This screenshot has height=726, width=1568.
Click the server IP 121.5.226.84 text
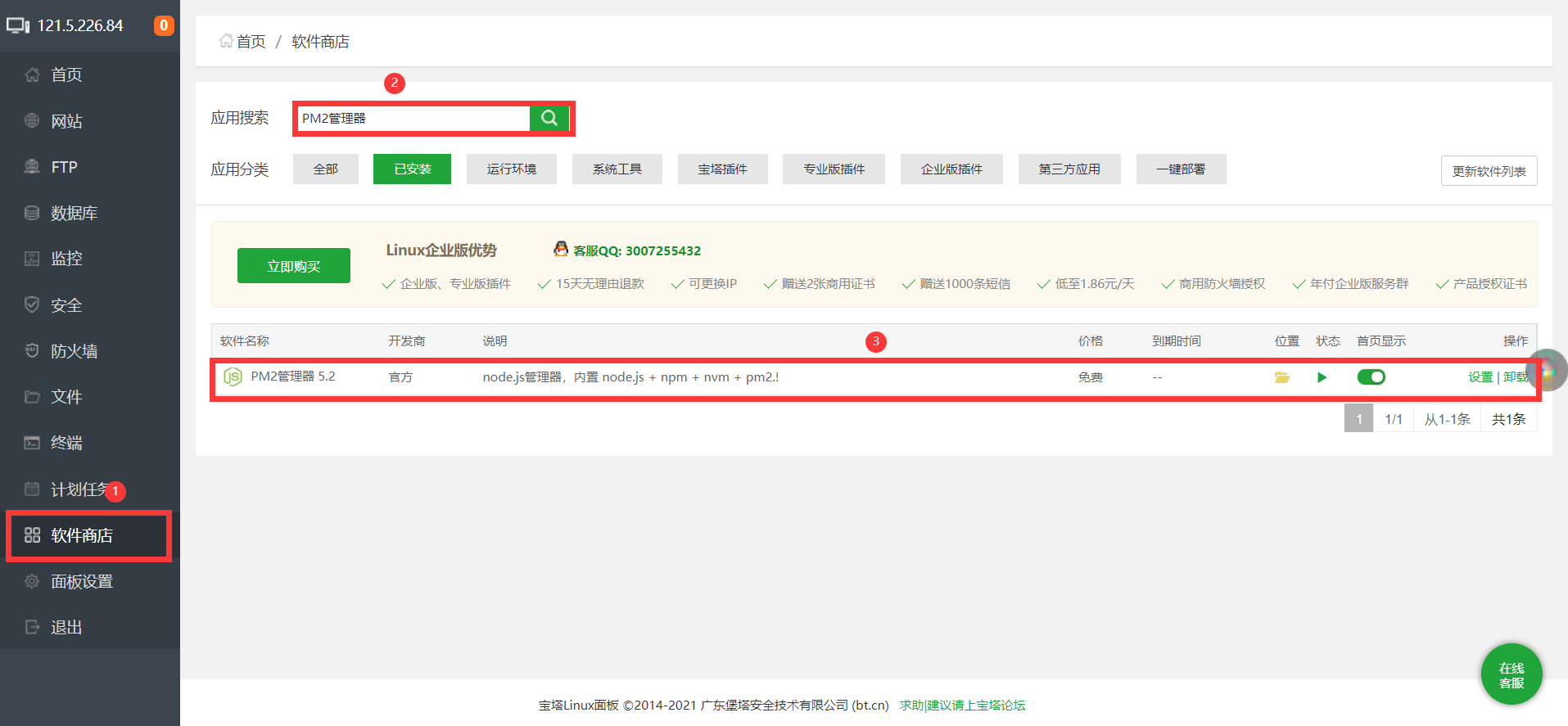[80, 25]
